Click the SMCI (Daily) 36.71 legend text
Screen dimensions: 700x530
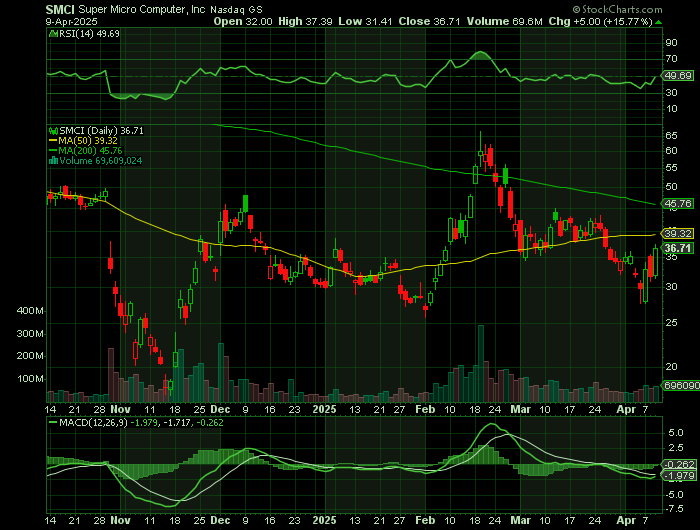(101, 131)
